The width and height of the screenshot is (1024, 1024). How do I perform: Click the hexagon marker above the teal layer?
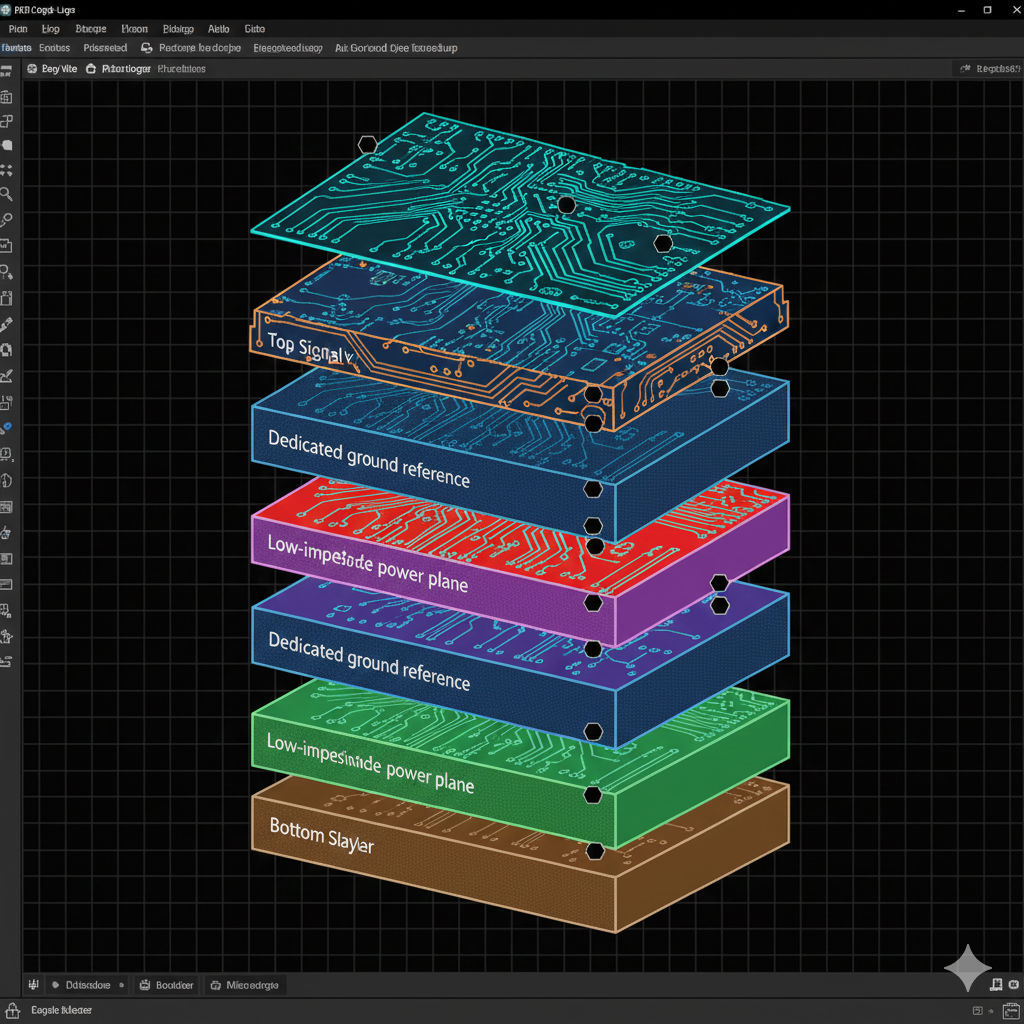(367, 145)
